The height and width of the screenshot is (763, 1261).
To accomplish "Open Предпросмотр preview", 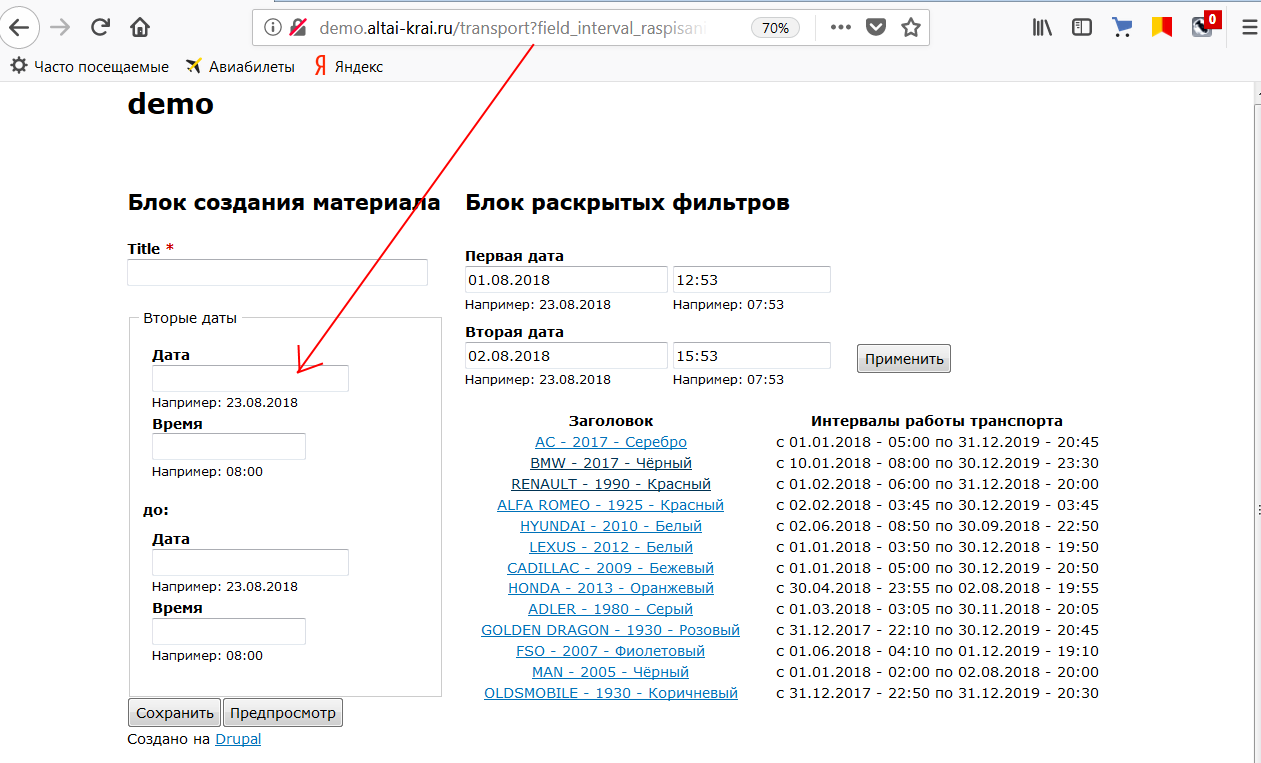I will pos(283,713).
